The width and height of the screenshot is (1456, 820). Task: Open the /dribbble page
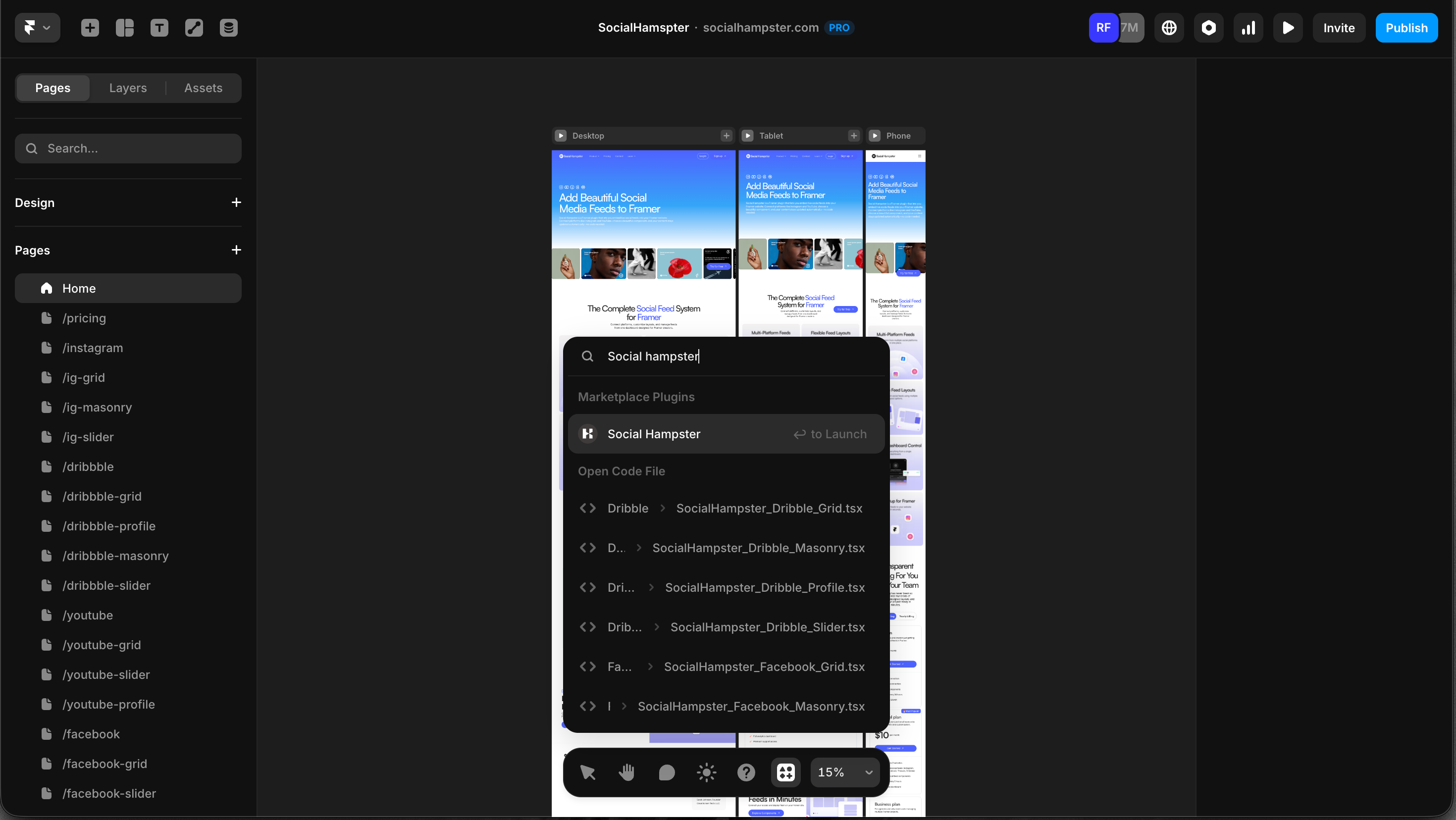128,467
